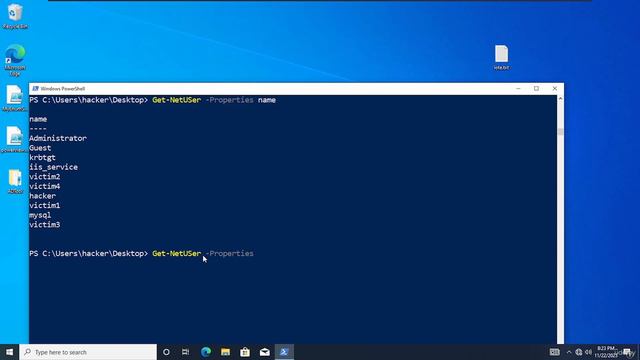Click the 'victim4' output line

[x=45, y=186]
